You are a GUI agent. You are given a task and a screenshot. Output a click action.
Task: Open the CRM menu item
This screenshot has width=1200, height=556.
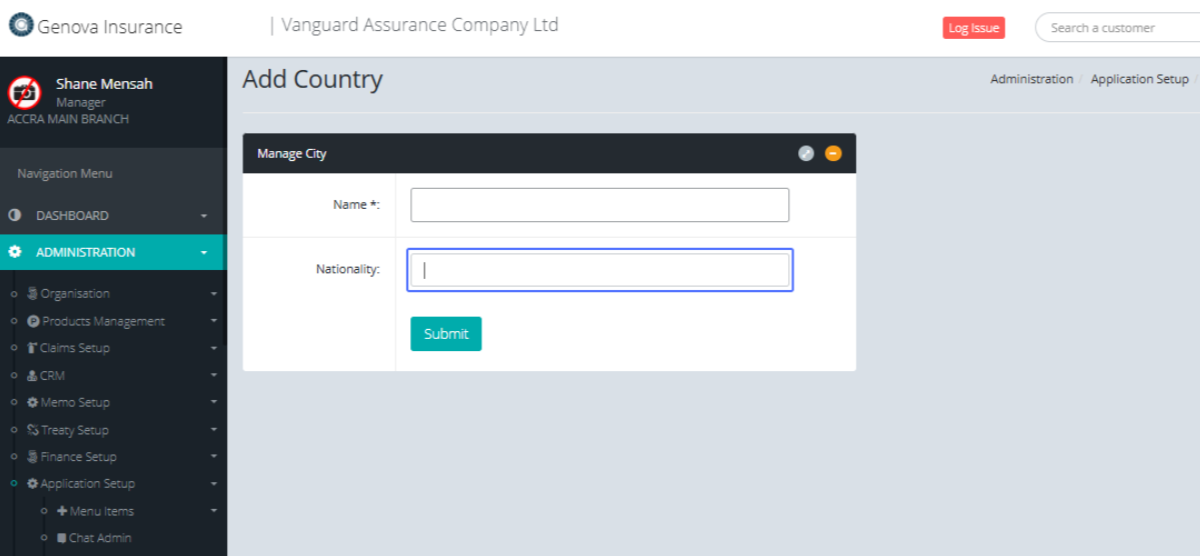(x=51, y=376)
